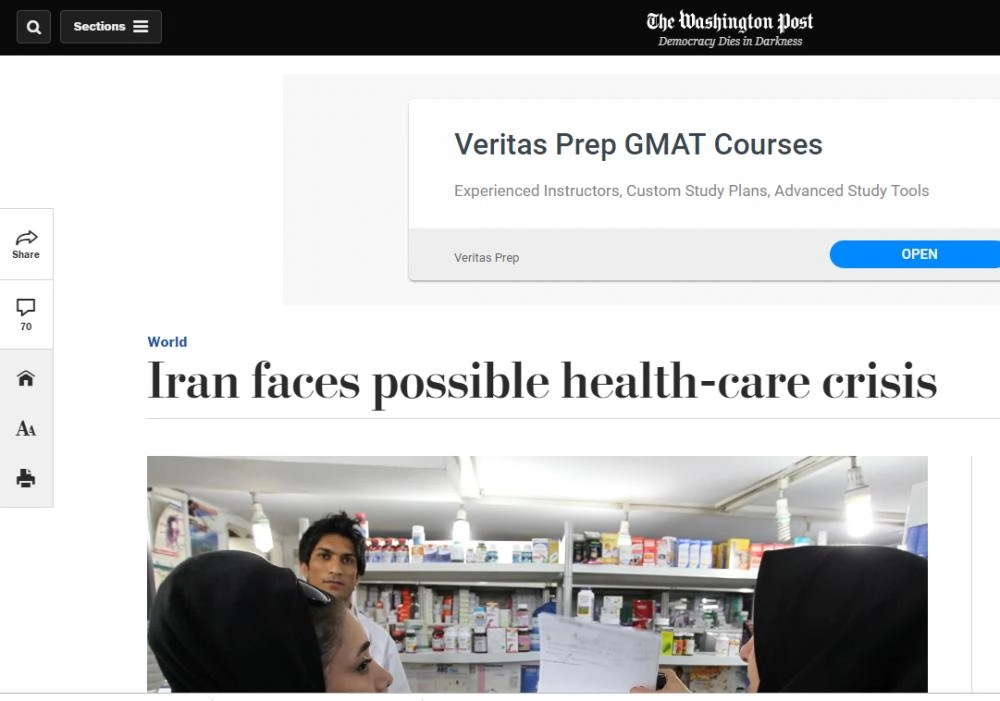Open the pharmacy article photo
This screenshot has height=701, width=1000.
537,574
